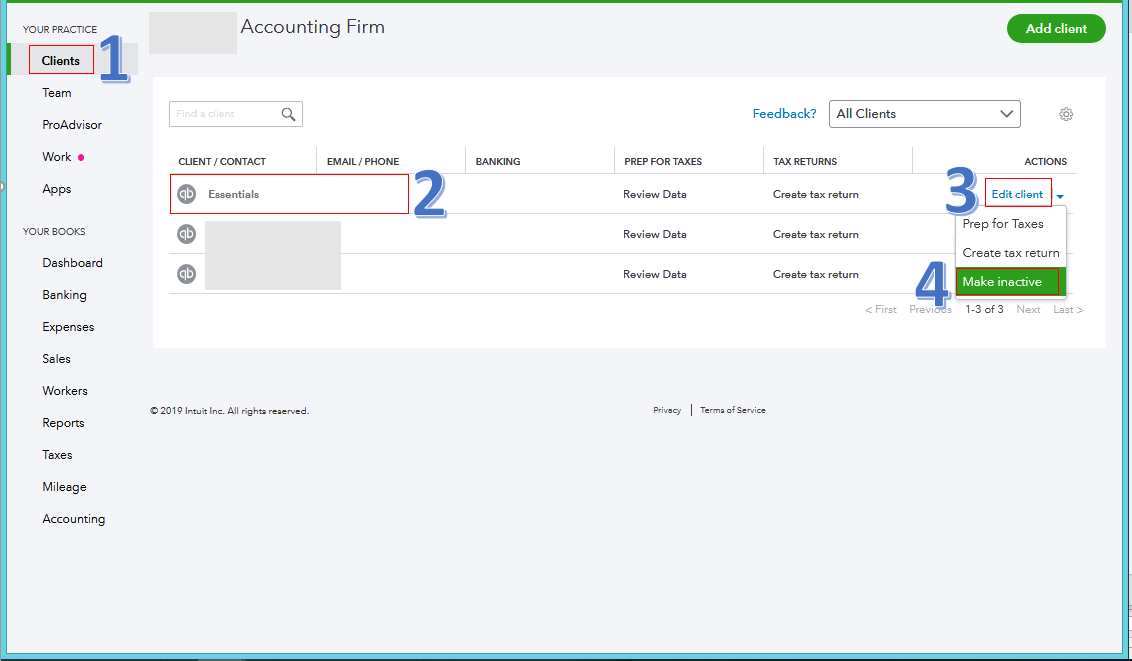Click the search magnifier icon
The height and width of the screenshot is (661, 1132).
288,114
